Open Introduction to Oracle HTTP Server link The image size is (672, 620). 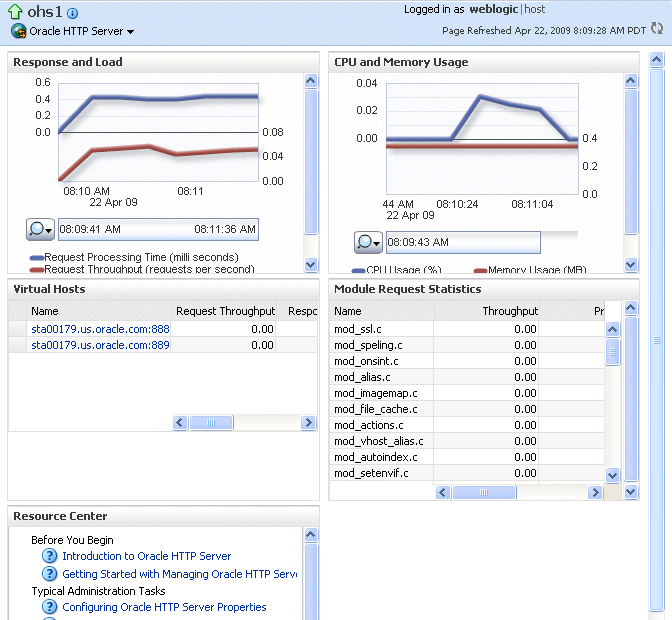coord(147,556)
